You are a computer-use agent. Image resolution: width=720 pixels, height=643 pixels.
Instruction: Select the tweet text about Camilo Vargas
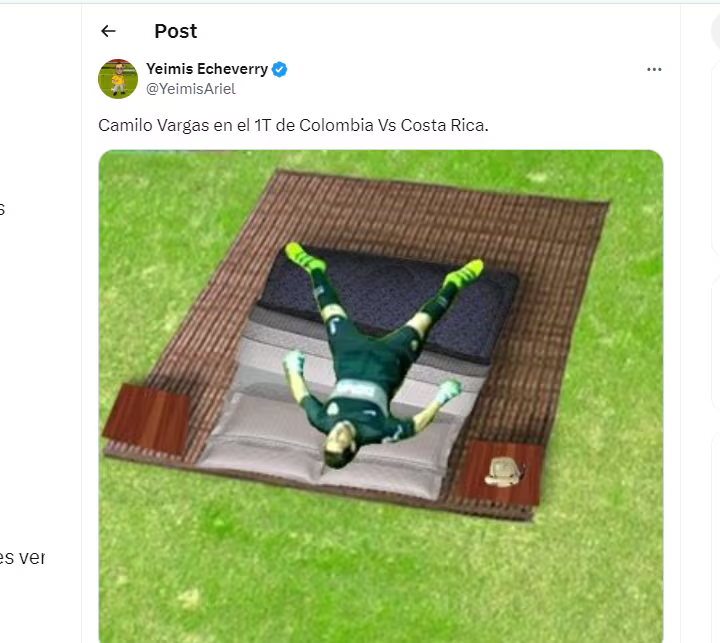pos(293,125)
